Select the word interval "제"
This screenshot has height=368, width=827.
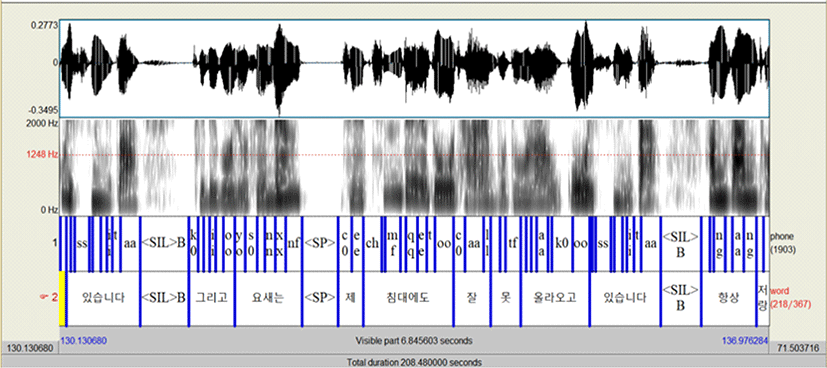point(350,298)
